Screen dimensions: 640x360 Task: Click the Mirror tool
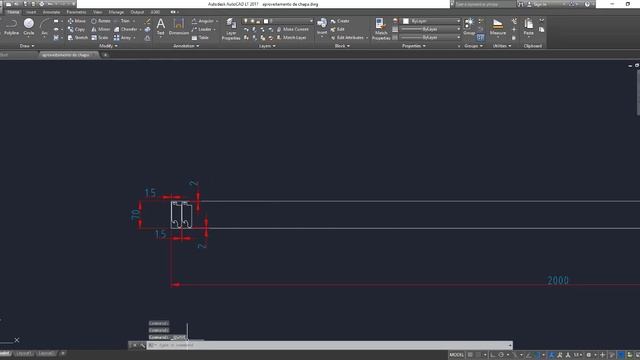click(100, 29)
